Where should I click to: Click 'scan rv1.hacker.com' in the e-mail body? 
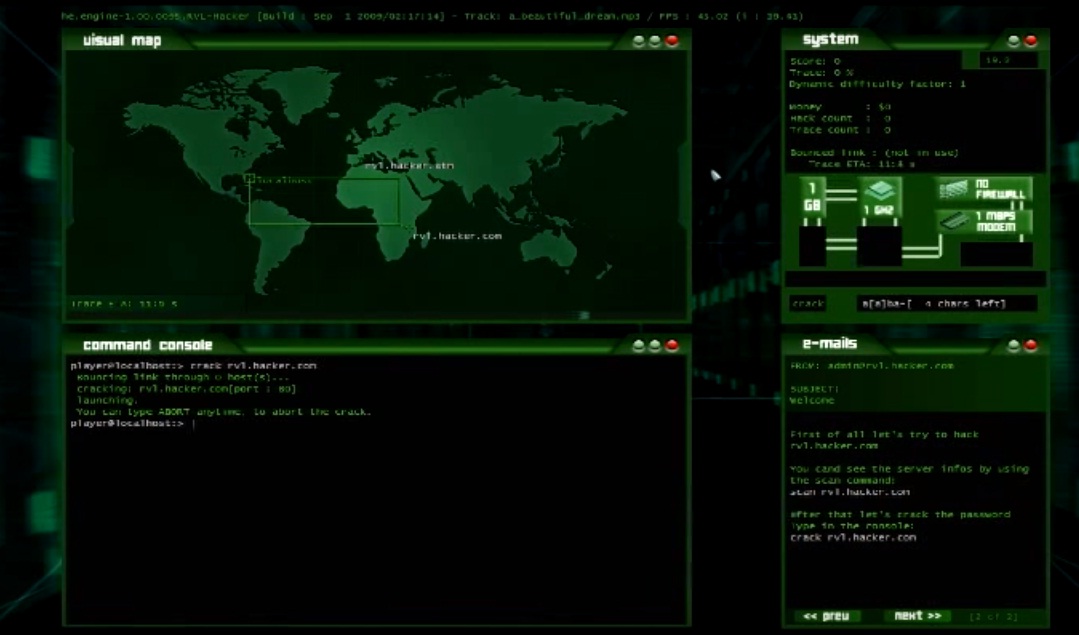(x=850, y=492)
